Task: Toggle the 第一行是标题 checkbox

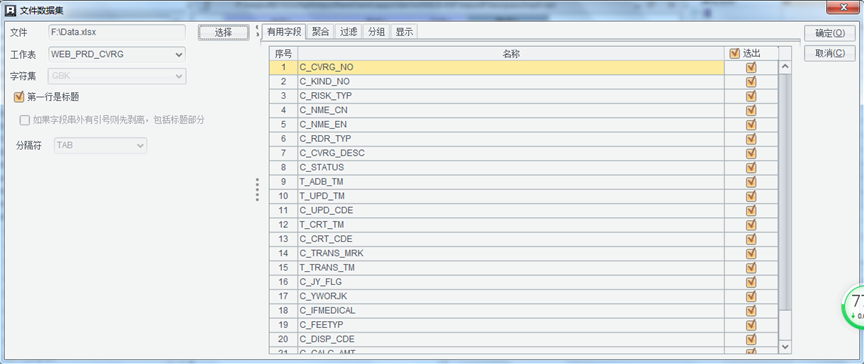Action: click(x=19, y=97)
